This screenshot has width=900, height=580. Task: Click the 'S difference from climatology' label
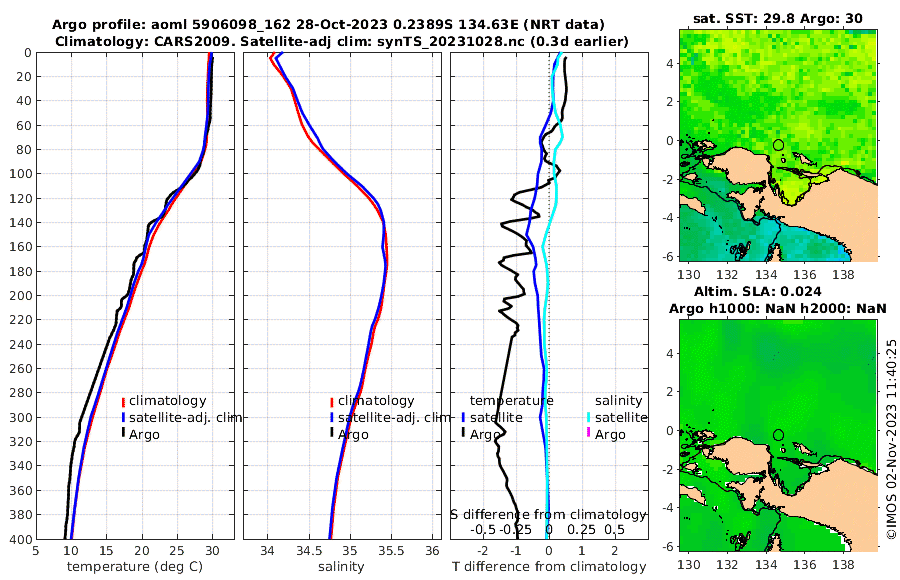[548, 514]
